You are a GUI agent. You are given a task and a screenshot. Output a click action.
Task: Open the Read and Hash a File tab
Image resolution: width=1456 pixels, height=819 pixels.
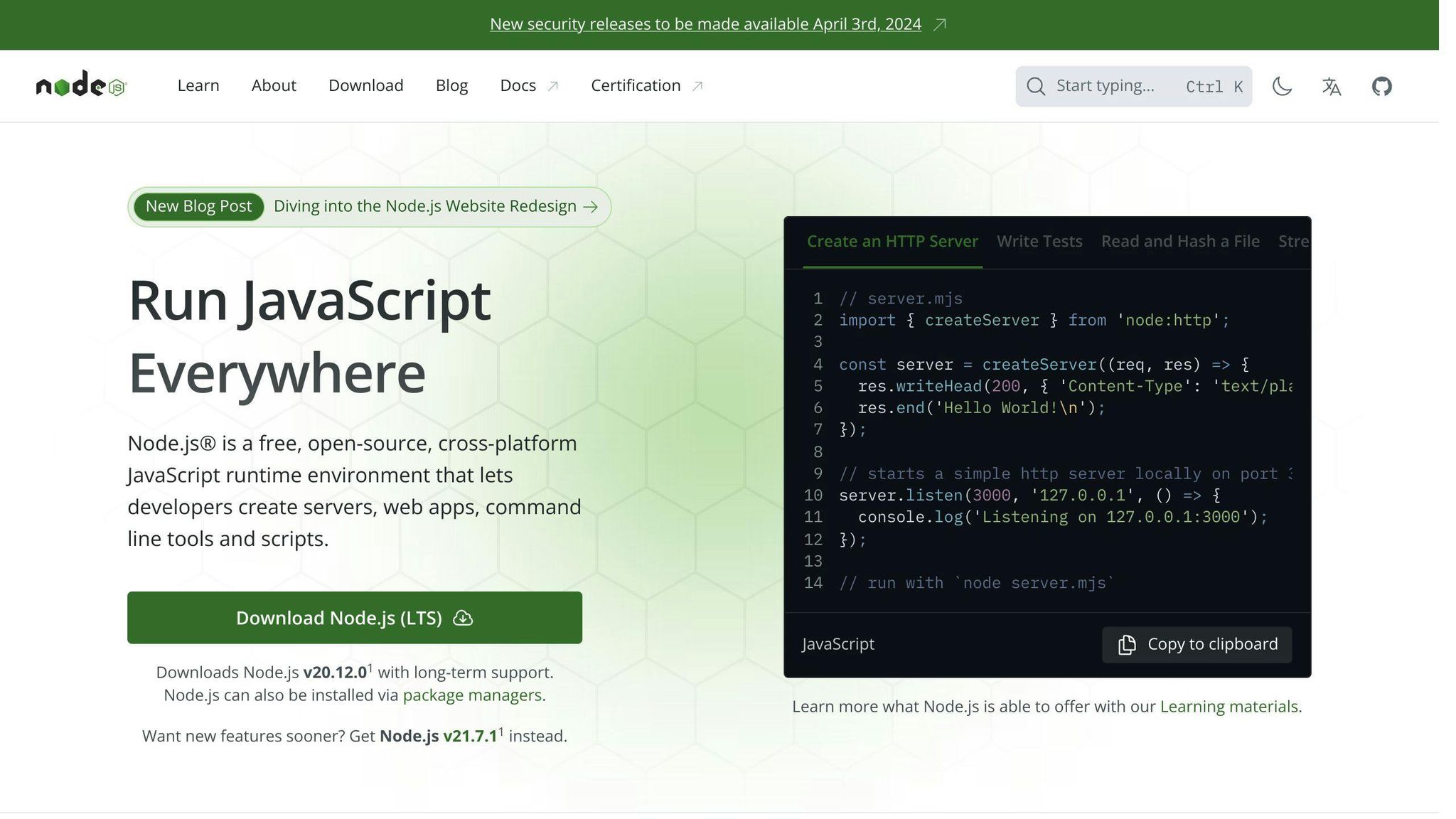click(x=1179, y=241)
